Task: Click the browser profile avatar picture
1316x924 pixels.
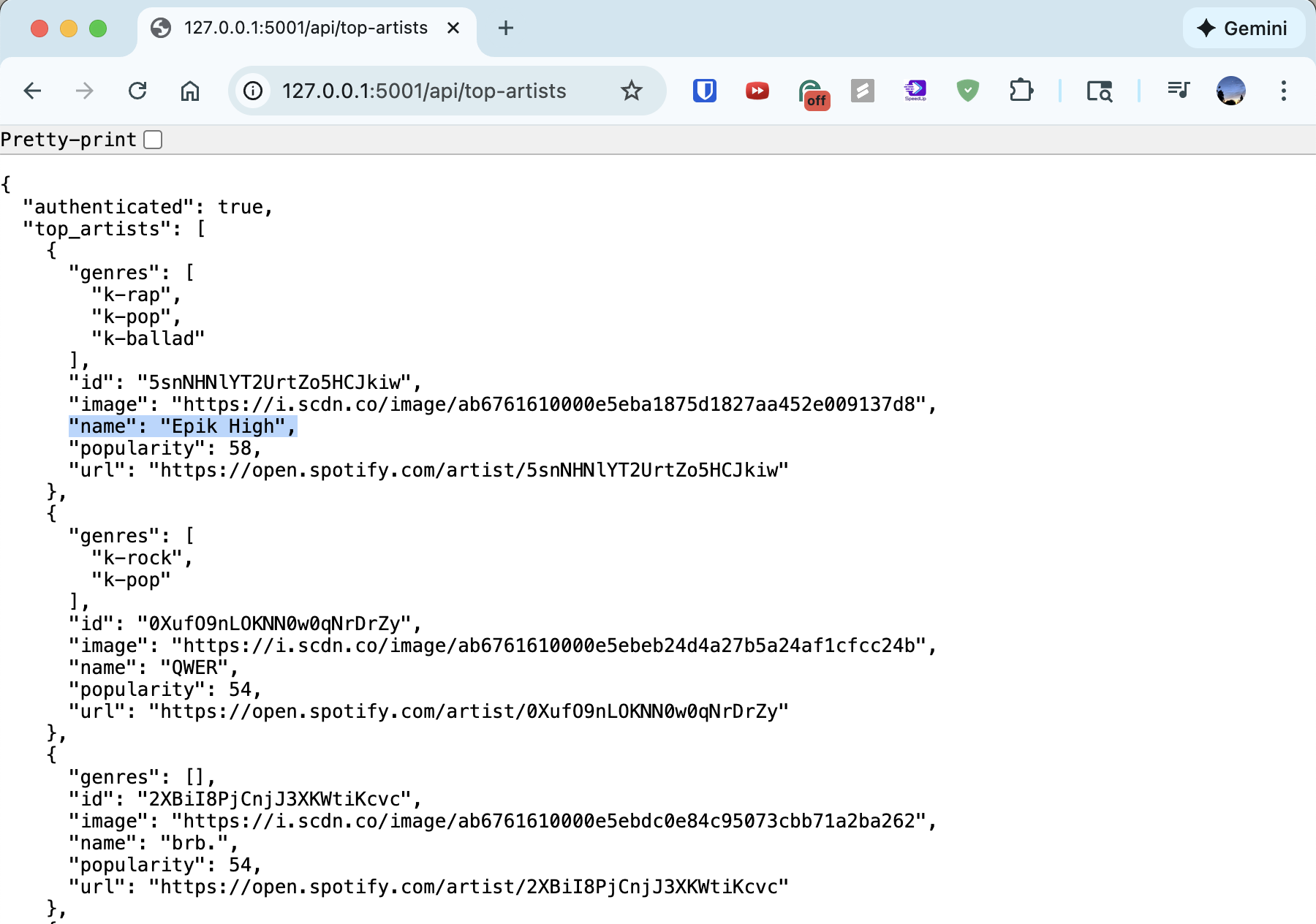Action: coord(1230,91)
